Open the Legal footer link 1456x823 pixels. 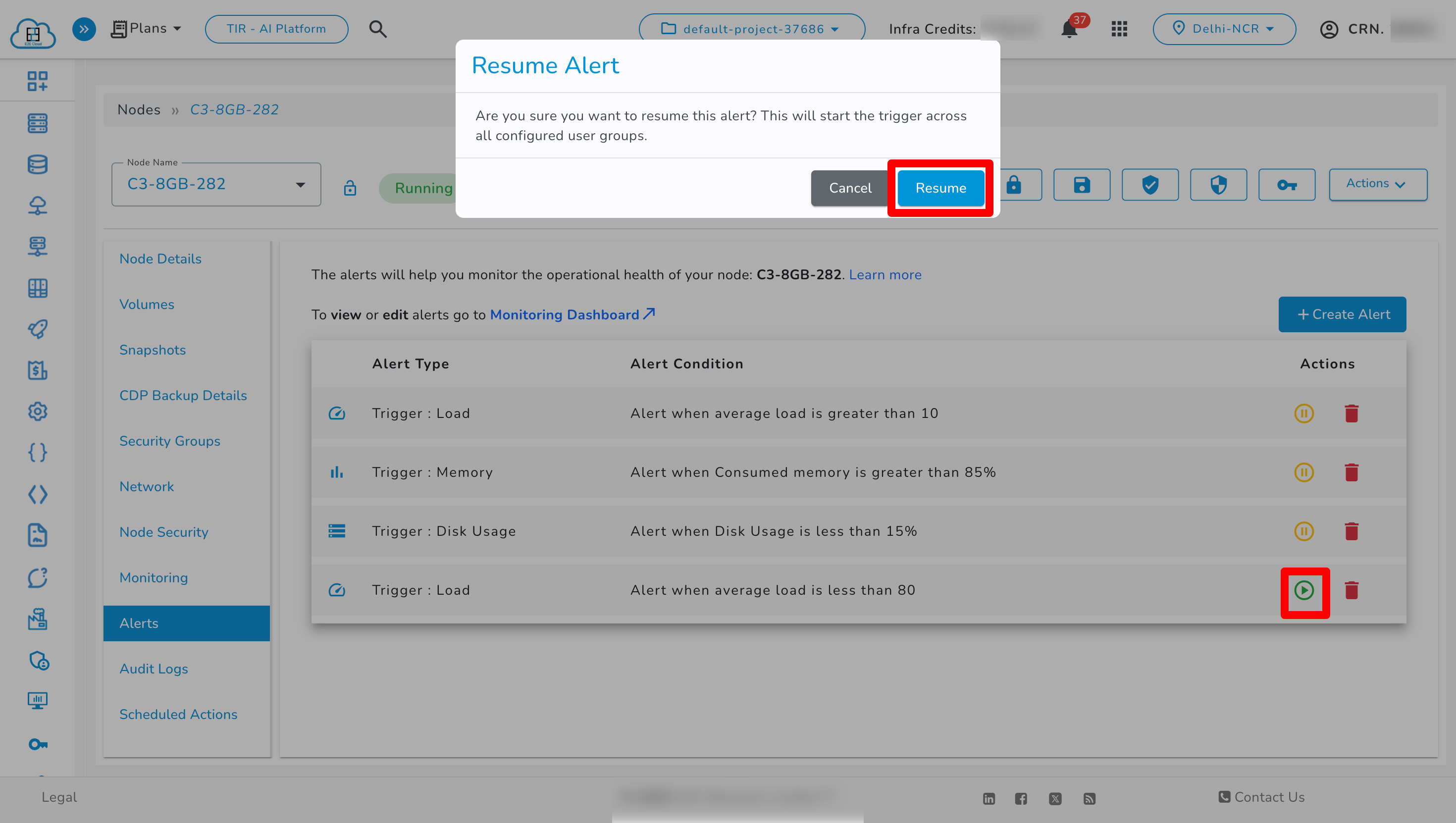59,798
